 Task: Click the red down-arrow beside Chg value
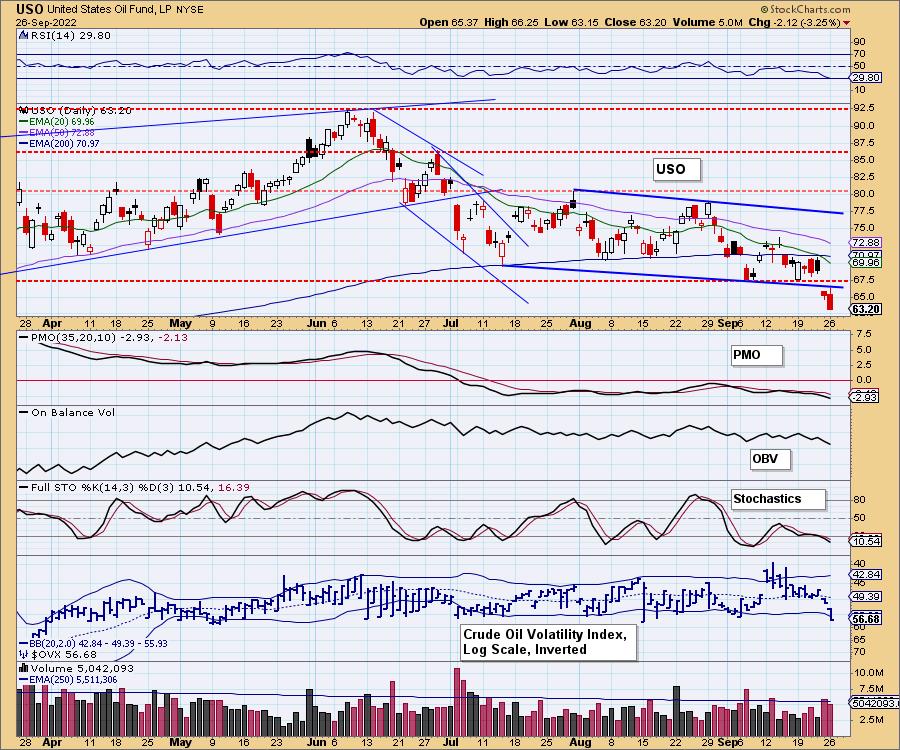coord(847,23)
